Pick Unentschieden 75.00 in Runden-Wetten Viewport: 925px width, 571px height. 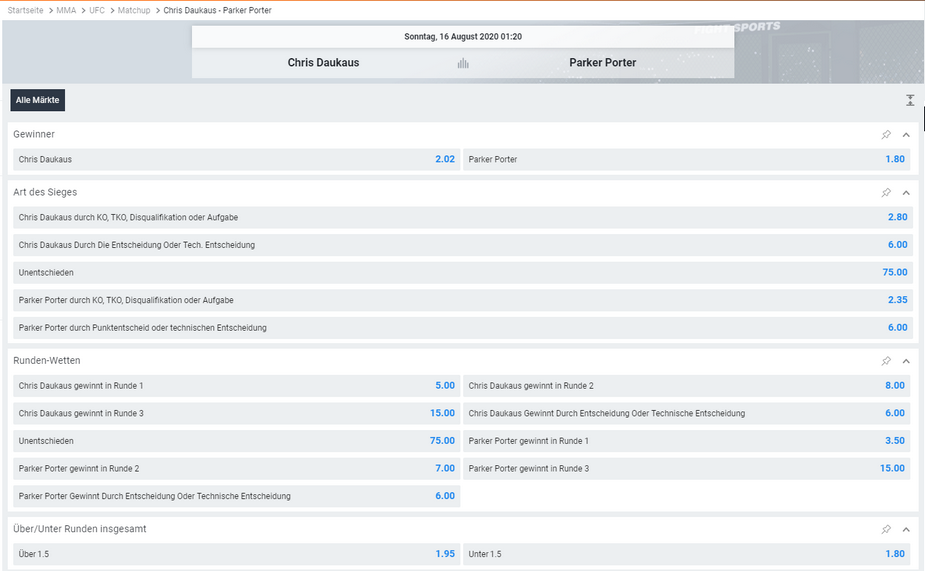click(237, 441)
